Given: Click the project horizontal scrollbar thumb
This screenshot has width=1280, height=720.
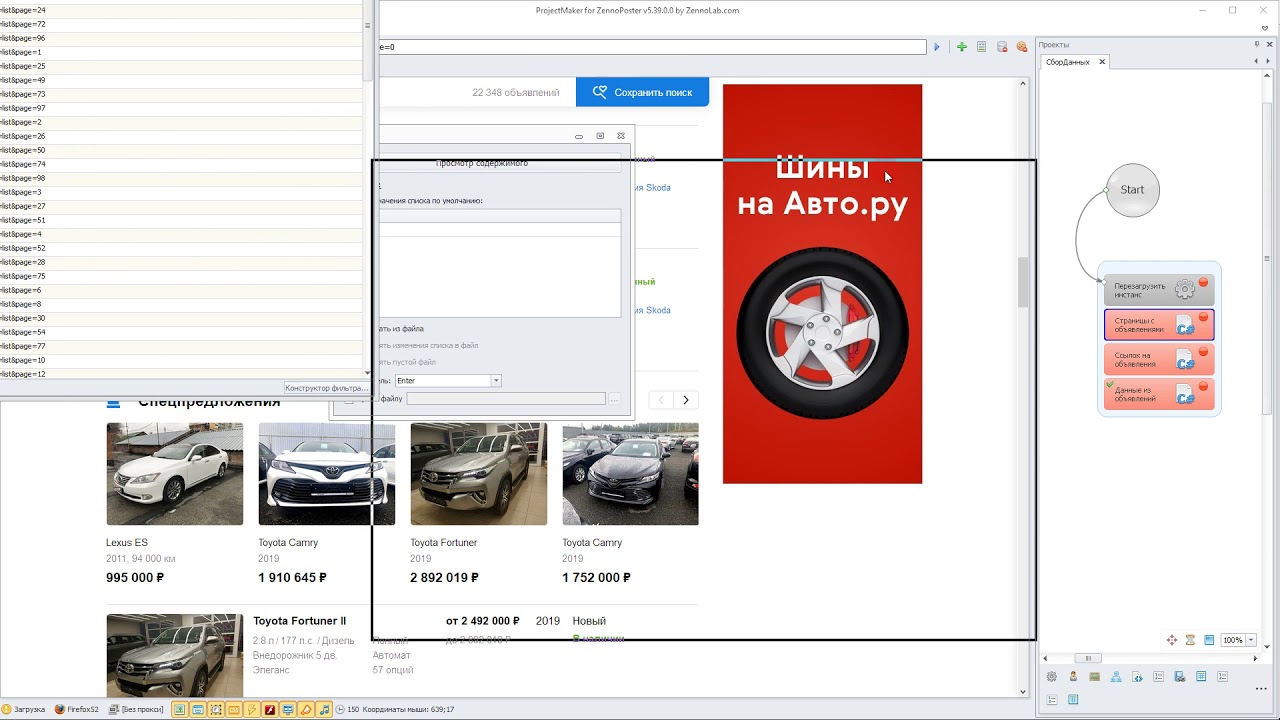Looking at the screenshot, I should (x=1088, y=658).
